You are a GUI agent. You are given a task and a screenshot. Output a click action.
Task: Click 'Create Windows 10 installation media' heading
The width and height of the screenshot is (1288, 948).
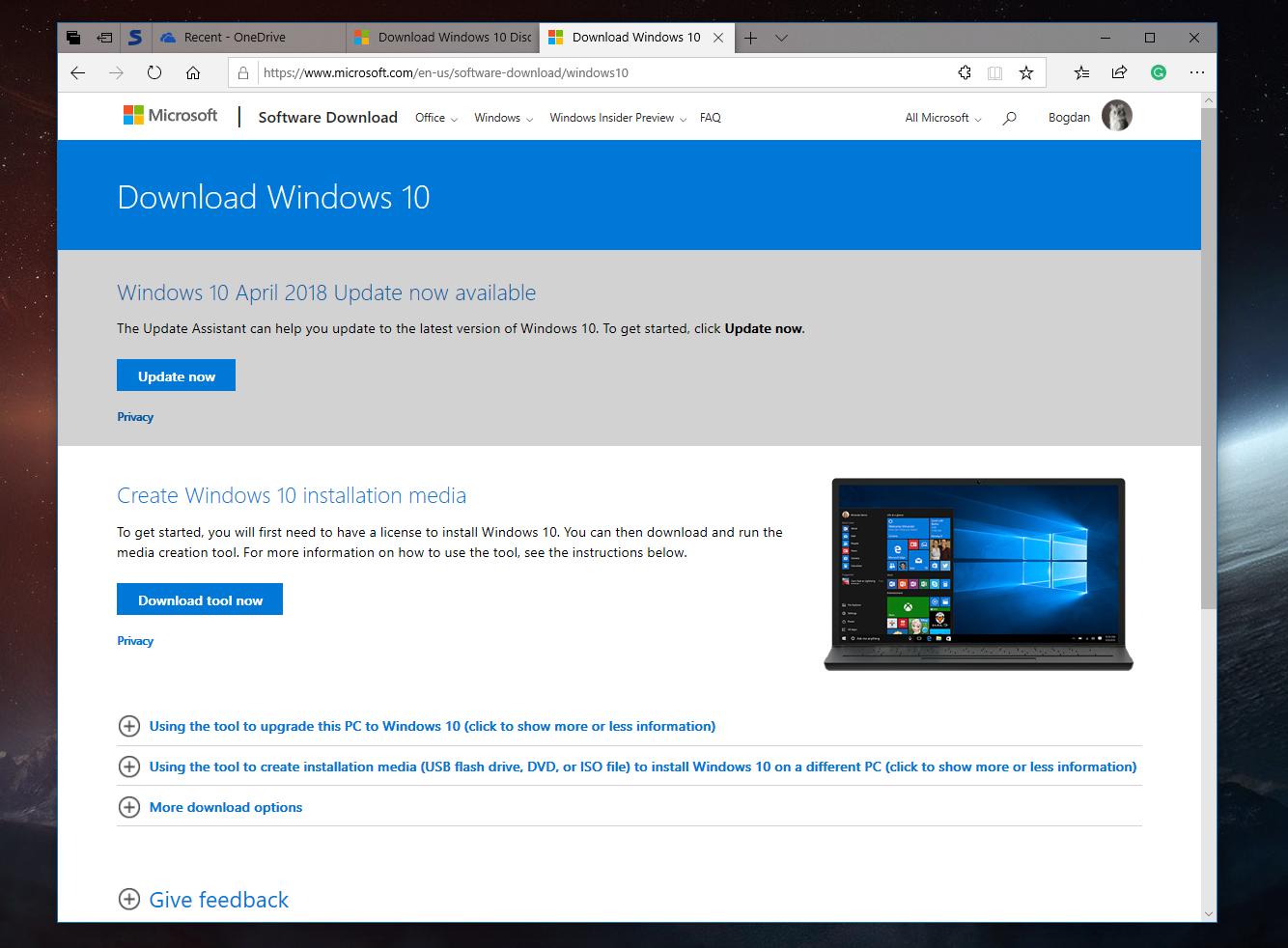point(292,495)
